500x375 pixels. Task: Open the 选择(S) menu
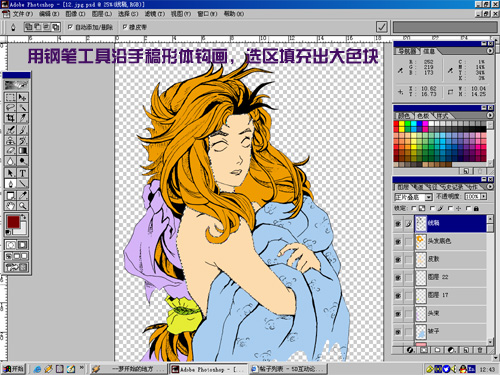128,14
